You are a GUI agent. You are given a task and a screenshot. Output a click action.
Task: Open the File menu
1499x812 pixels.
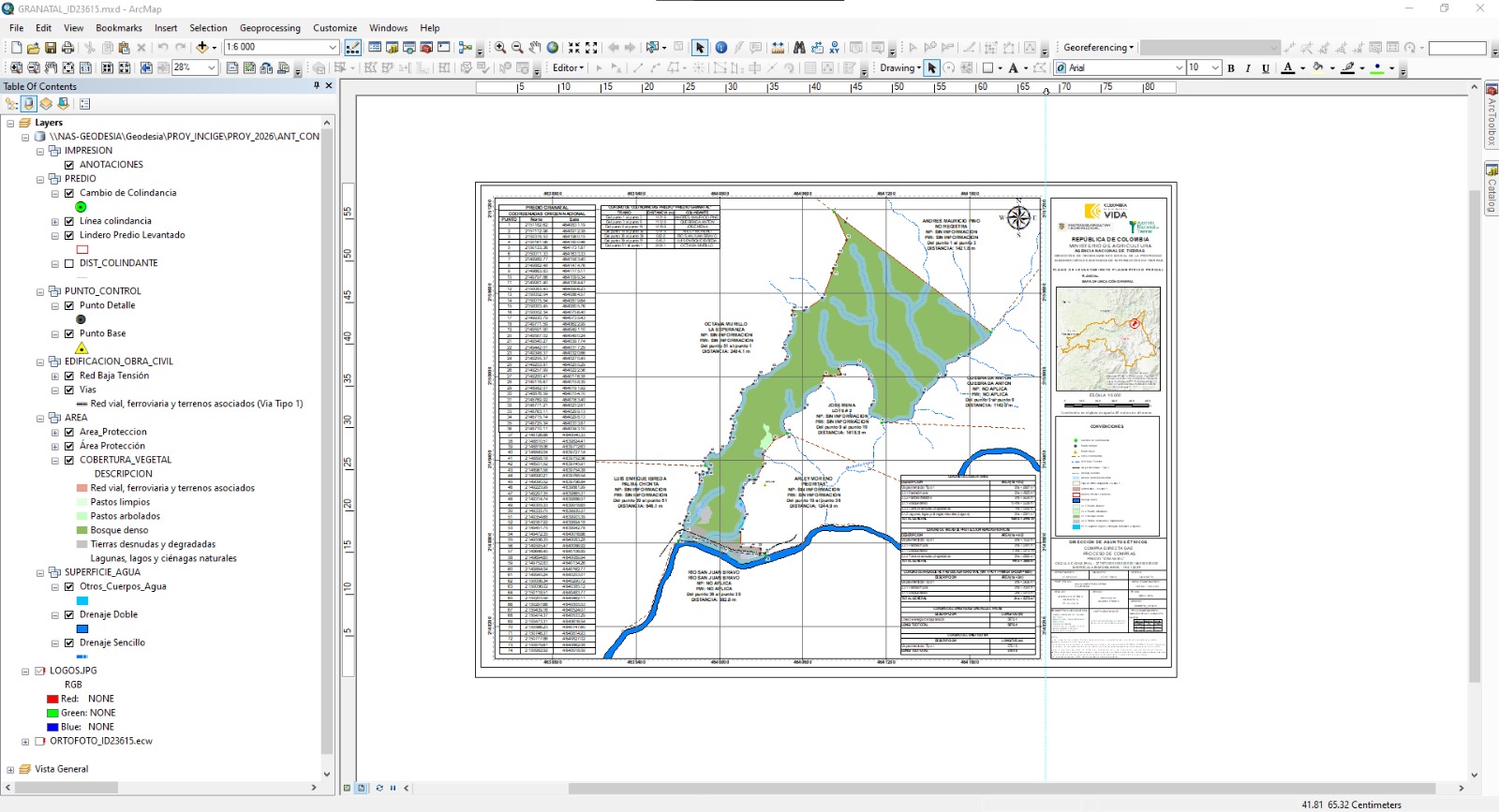point(17,28)
